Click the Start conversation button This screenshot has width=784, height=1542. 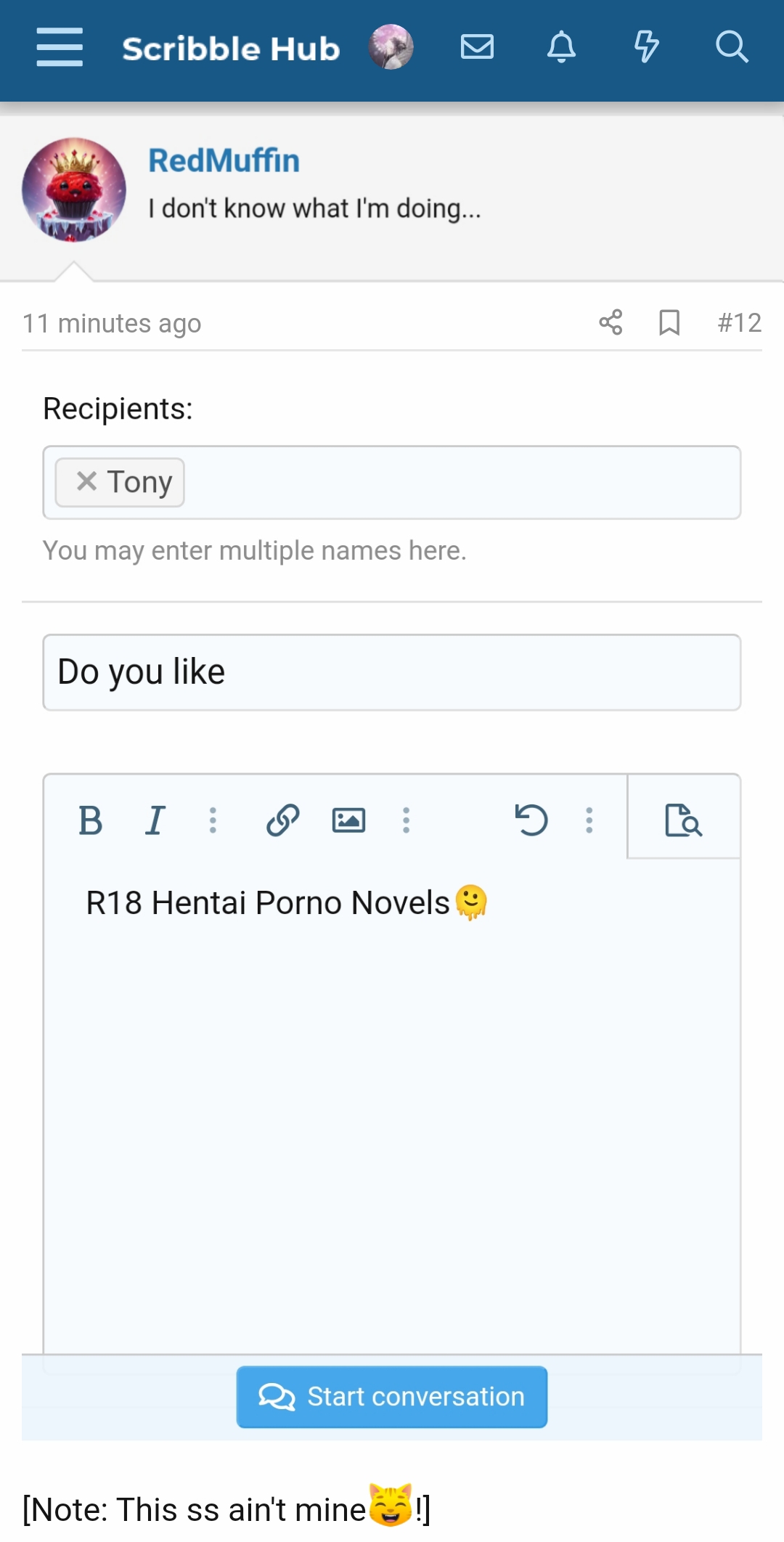coord(392,1397)
